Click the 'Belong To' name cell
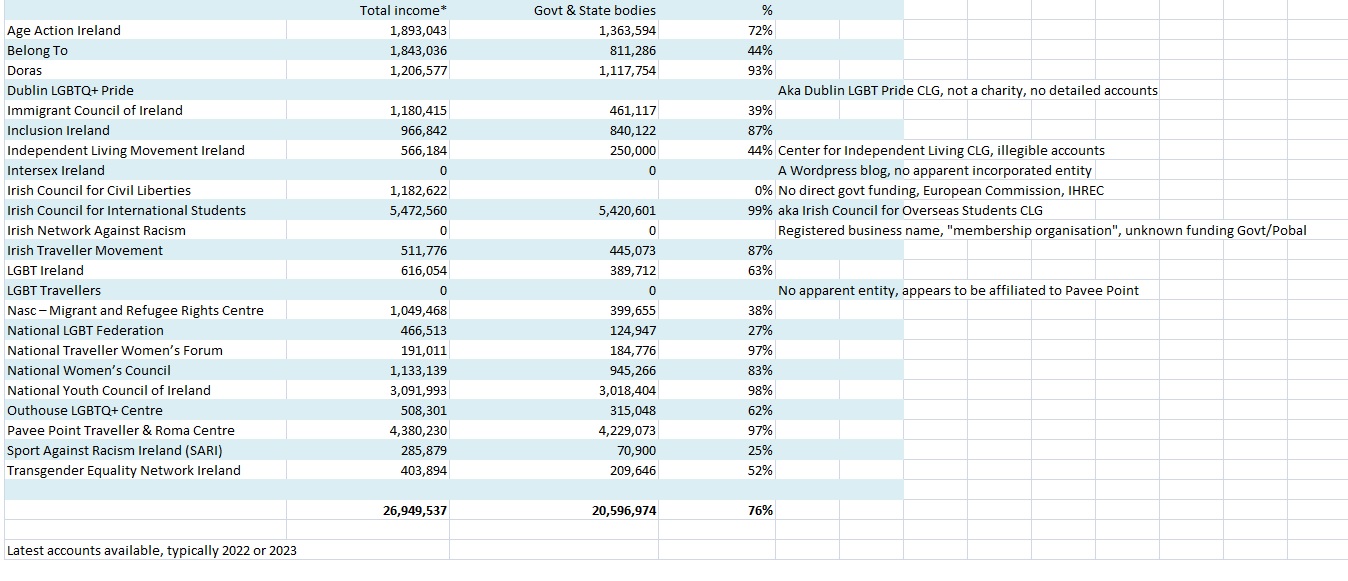This screenshot has width=1348, height=581. point(145,50)
